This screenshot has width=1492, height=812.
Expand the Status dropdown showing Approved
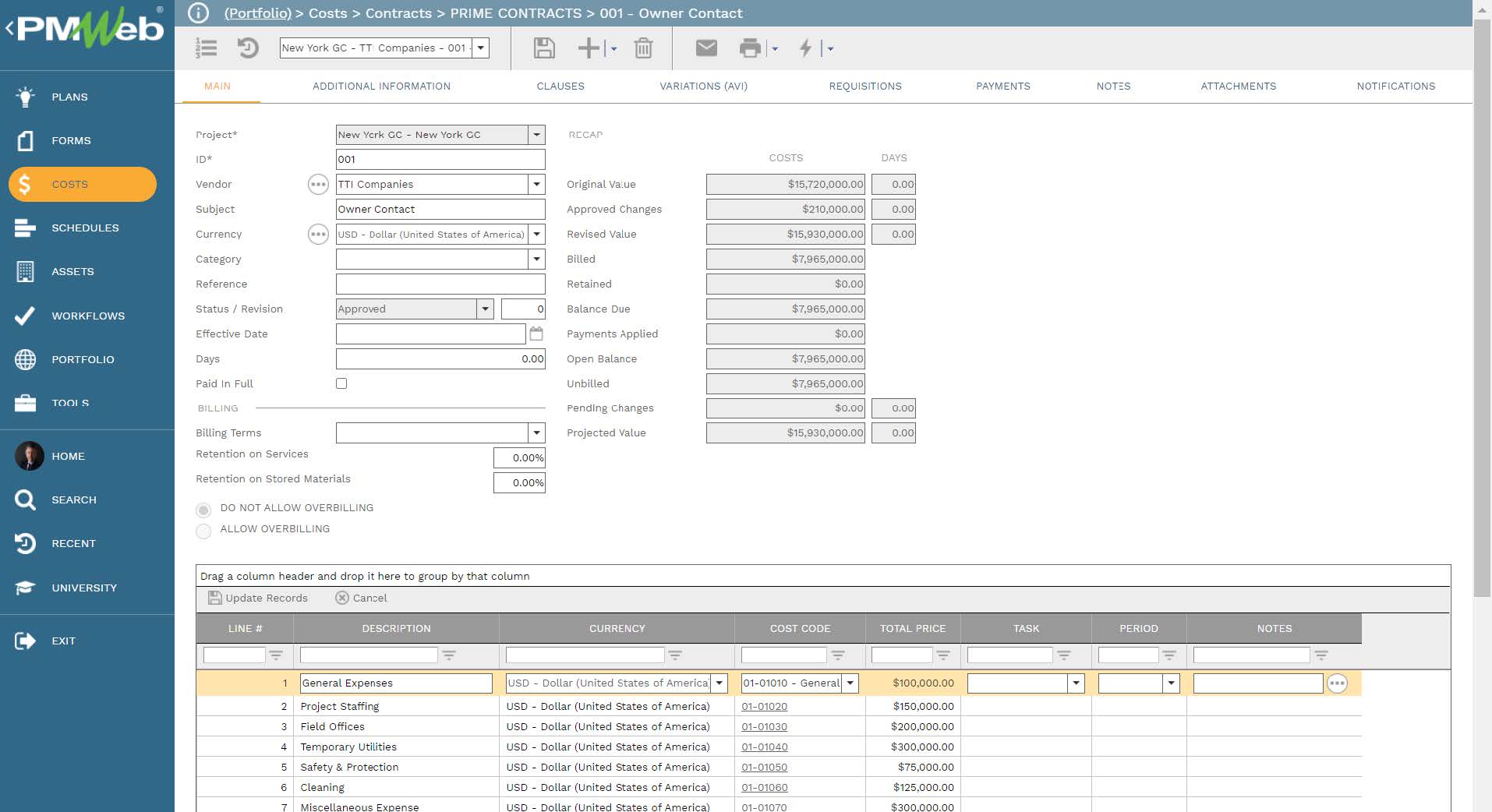point(485,309)
